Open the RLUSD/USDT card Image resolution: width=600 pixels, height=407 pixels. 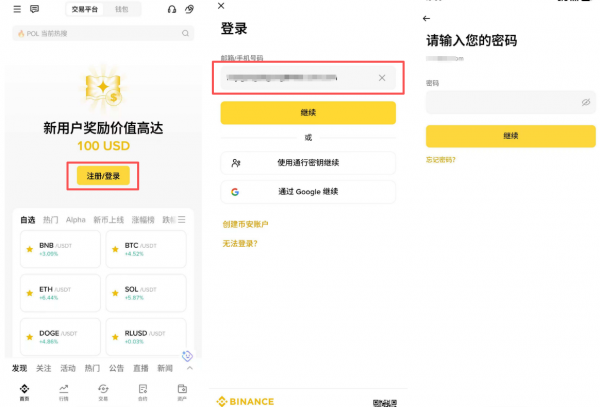point(146,337)
